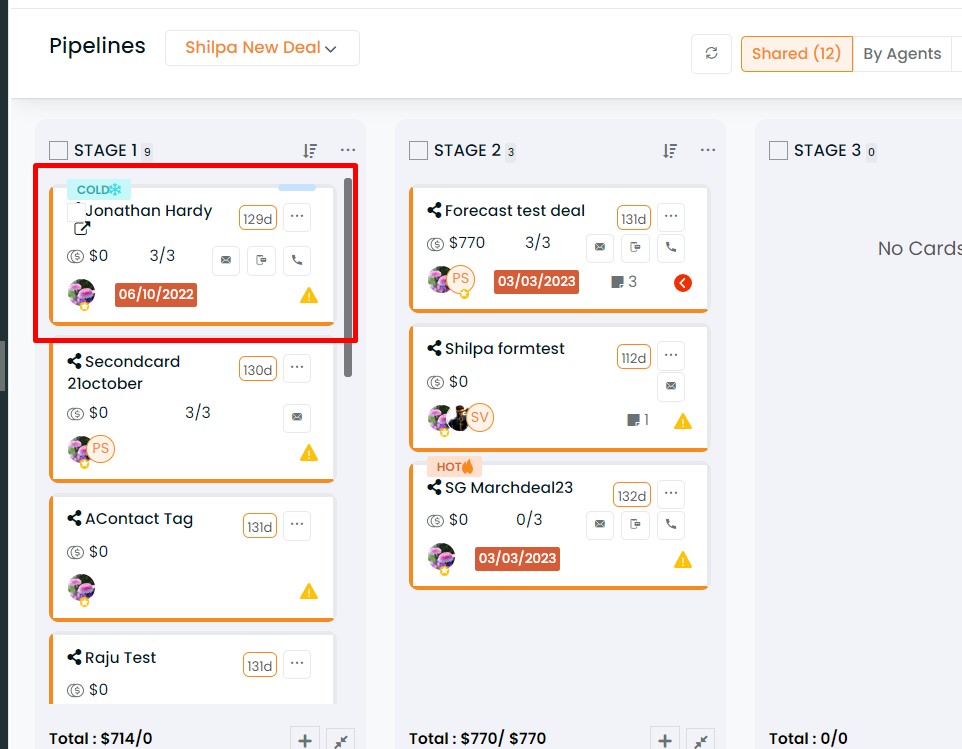Collapse the STAGE 2 column
The height and width of the screenshot is (749, 962).
click(x=701, y=740)
